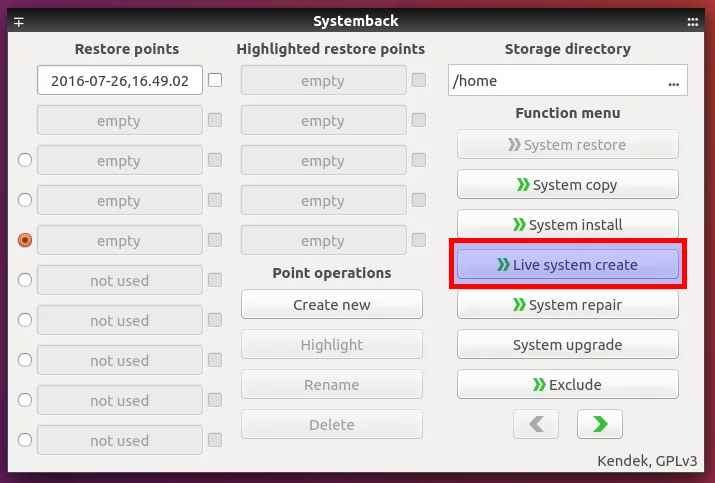
Task: Click the 2016-07-26,16.49.02 restore point field
Action: (120, 80)
